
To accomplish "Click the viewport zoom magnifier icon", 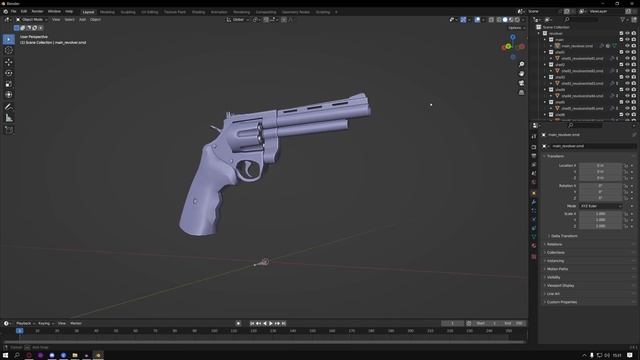I will (521, 64).
